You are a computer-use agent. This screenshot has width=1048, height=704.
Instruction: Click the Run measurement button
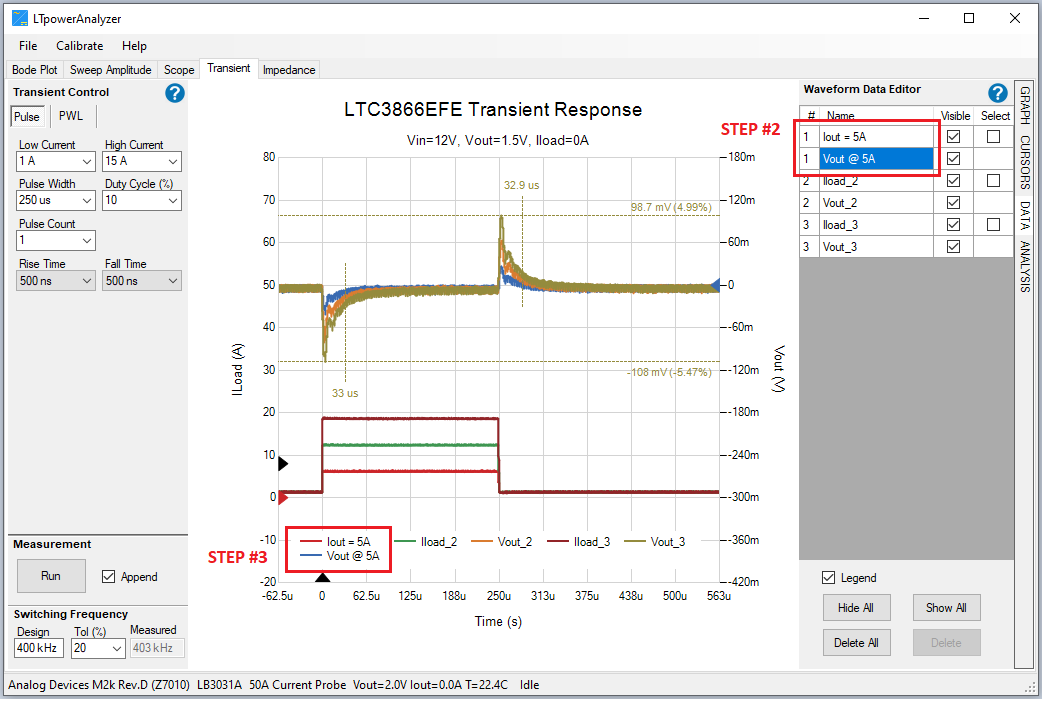(51, 576)
